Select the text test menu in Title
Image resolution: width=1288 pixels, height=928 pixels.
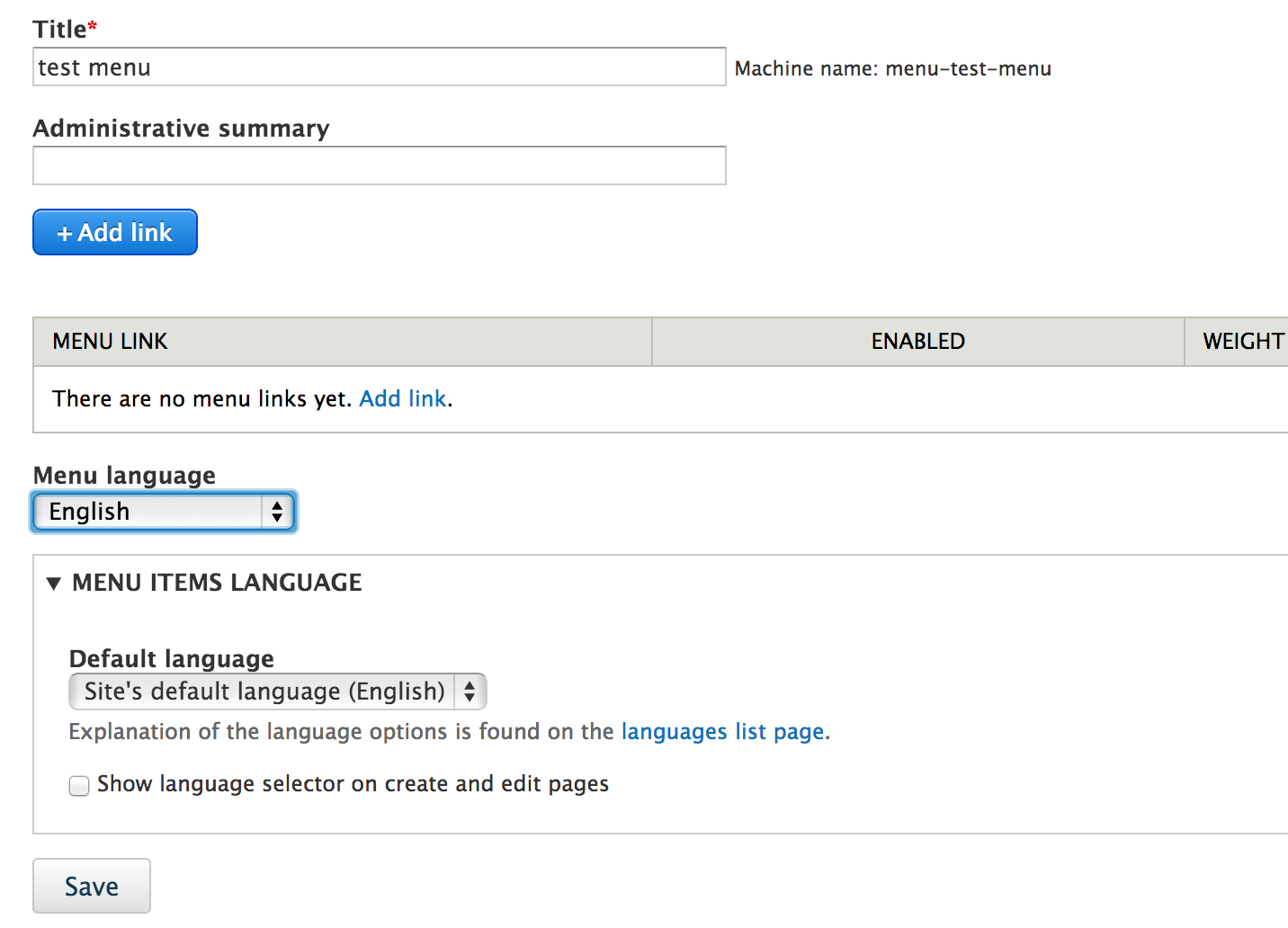[94, 67]
